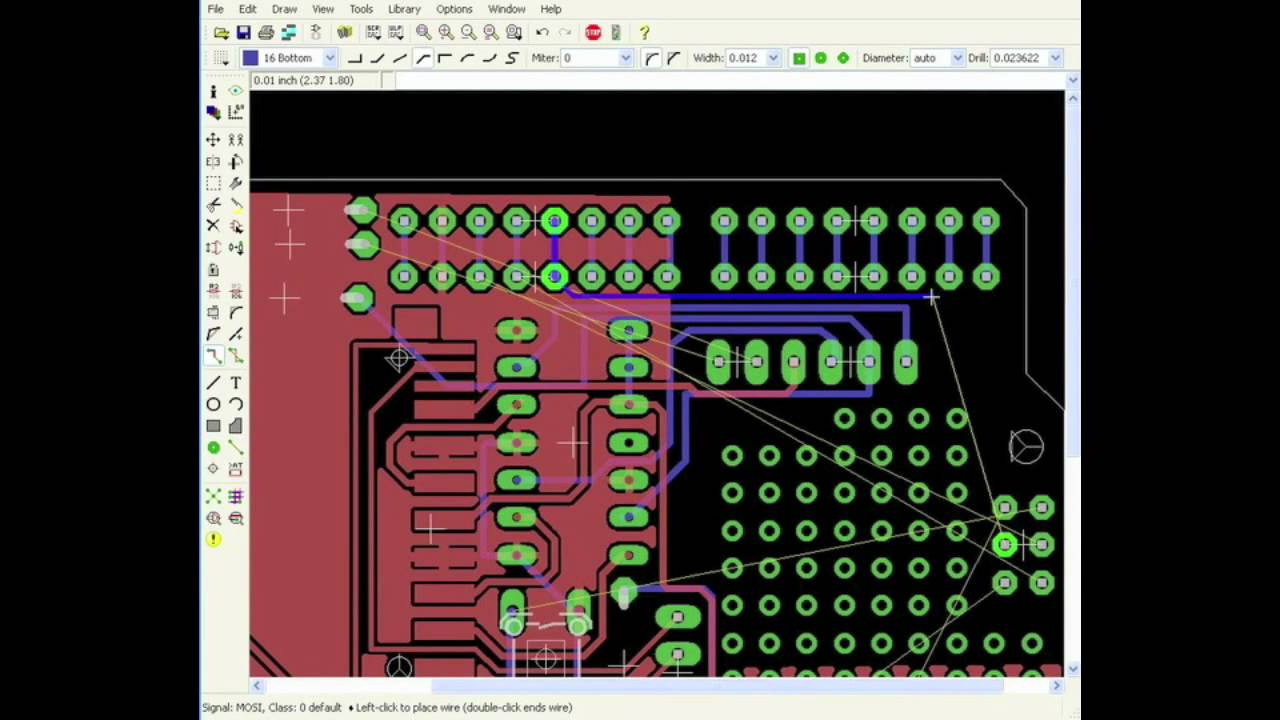Select the Ratsnest tool in sidebar
This screenshot has height=720, width=1280.
pyautogui.click(x=213, y=496)
